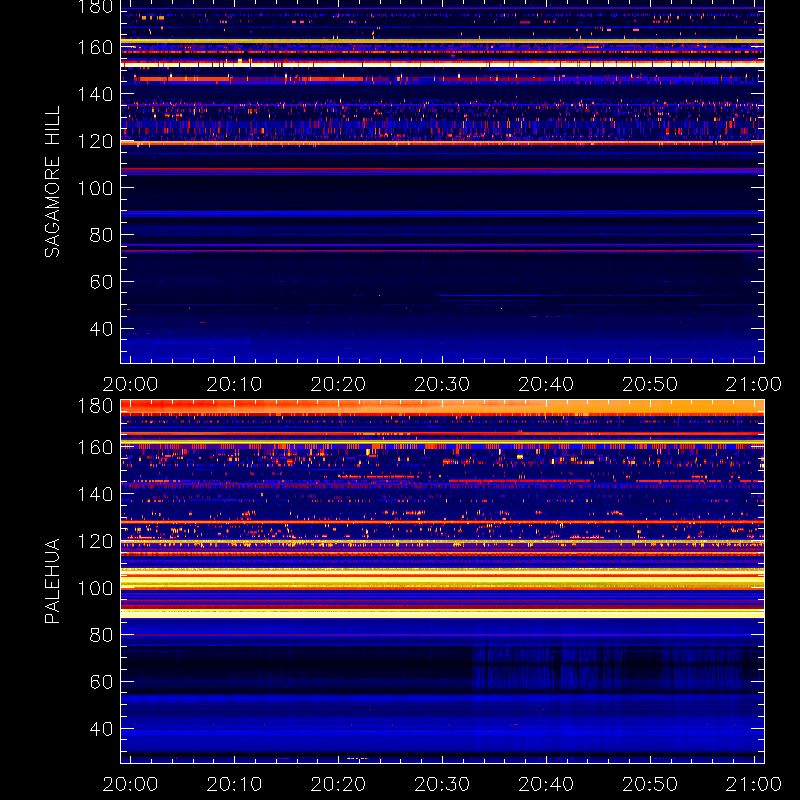Click inside the Sagamore Hill spectrogram plot
Screen dimensions: 800x800
(x=442, y=182)
